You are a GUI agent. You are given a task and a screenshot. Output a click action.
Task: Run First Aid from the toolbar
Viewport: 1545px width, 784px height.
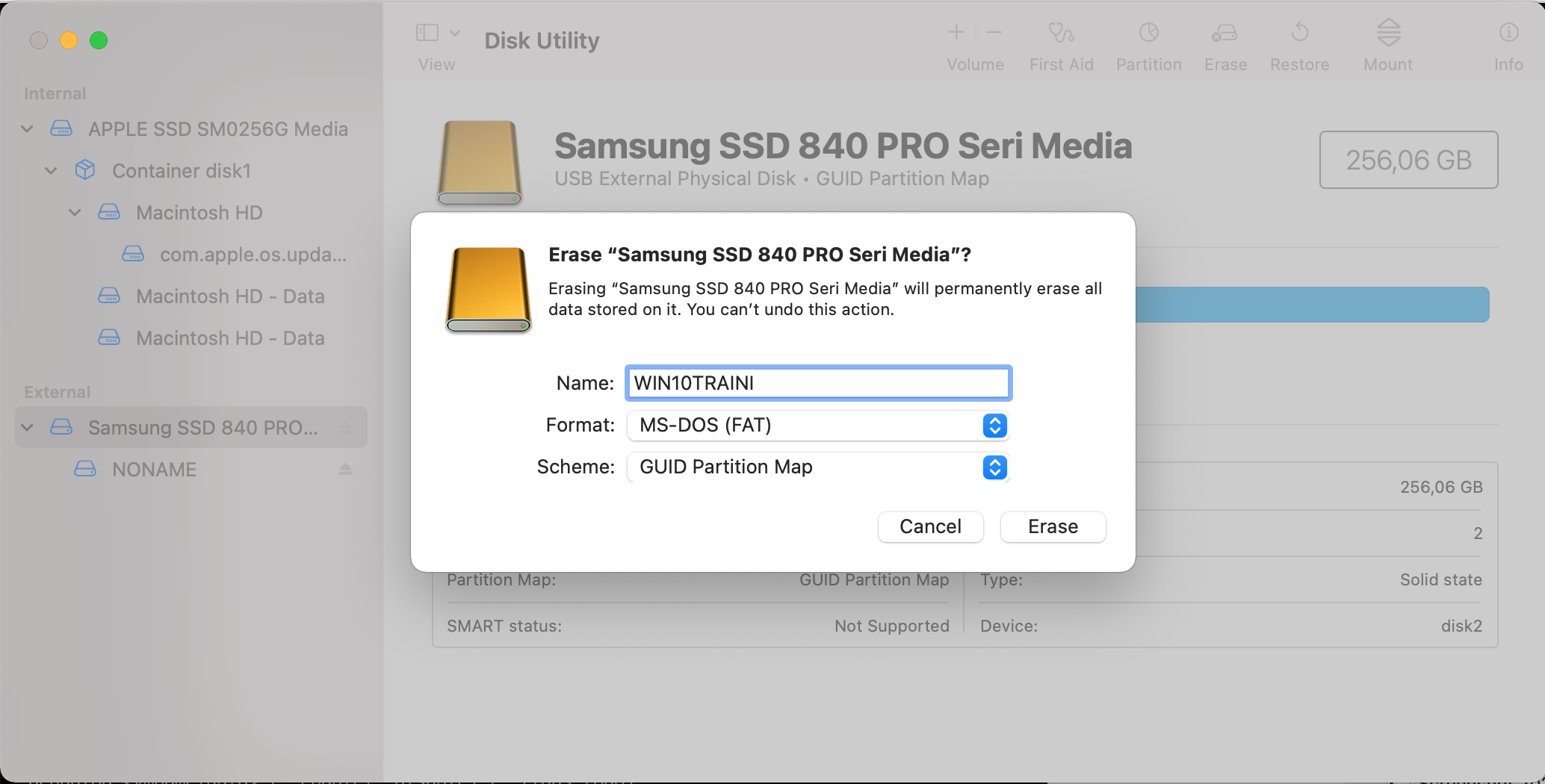click(1061, 32)
